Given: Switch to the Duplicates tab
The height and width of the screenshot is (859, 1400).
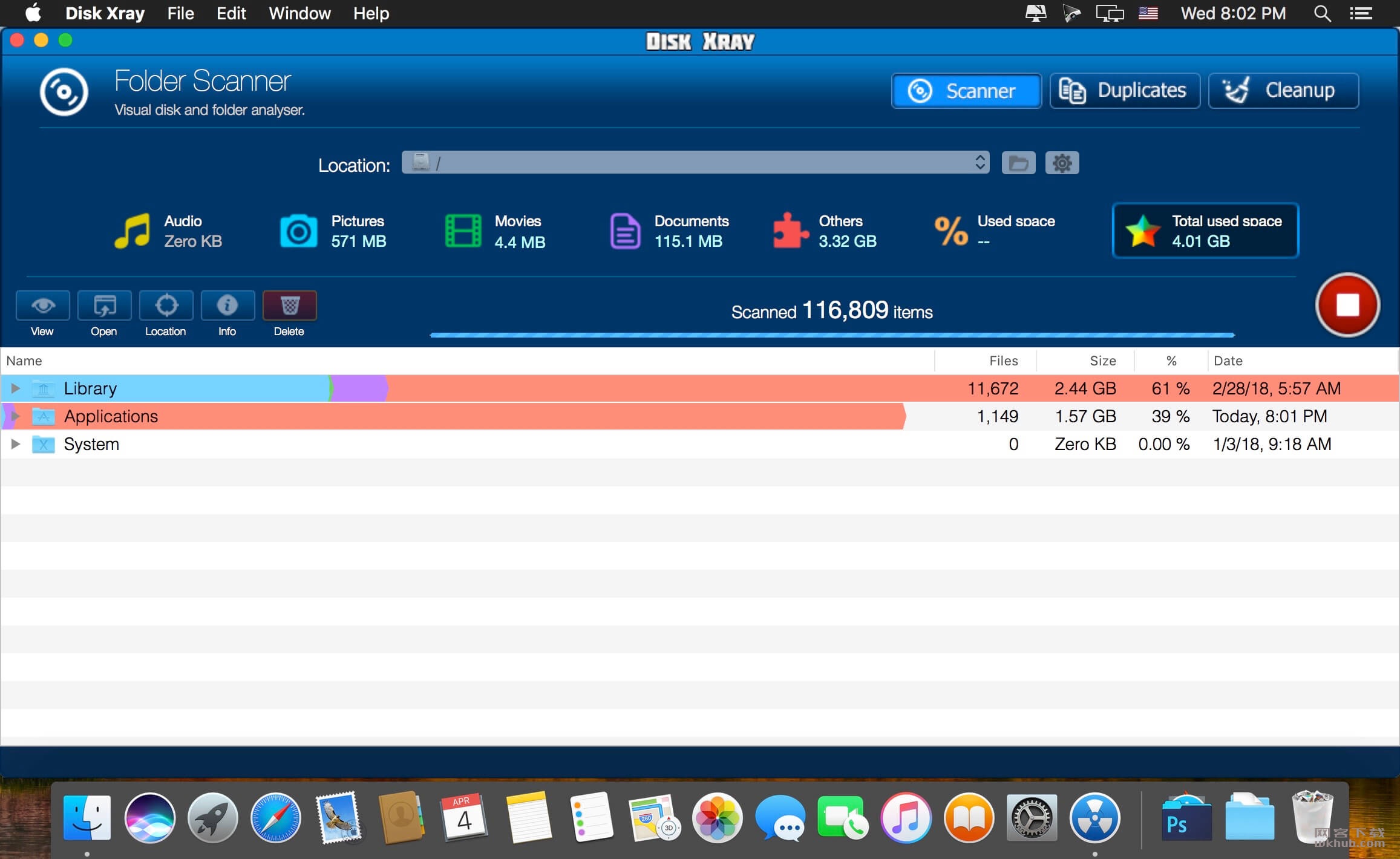Looking at the screenshot, I should click(x=1125, y=91).
